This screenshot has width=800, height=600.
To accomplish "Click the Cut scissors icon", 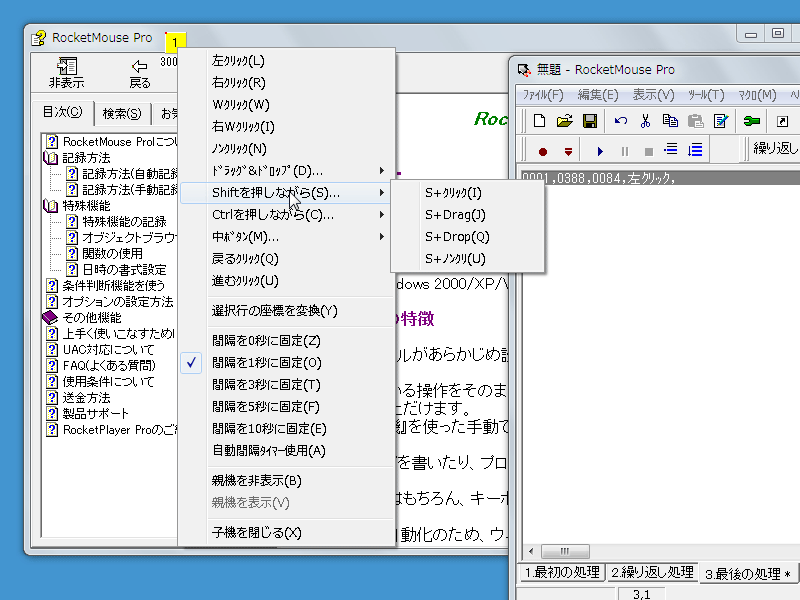I will [645, 121].
